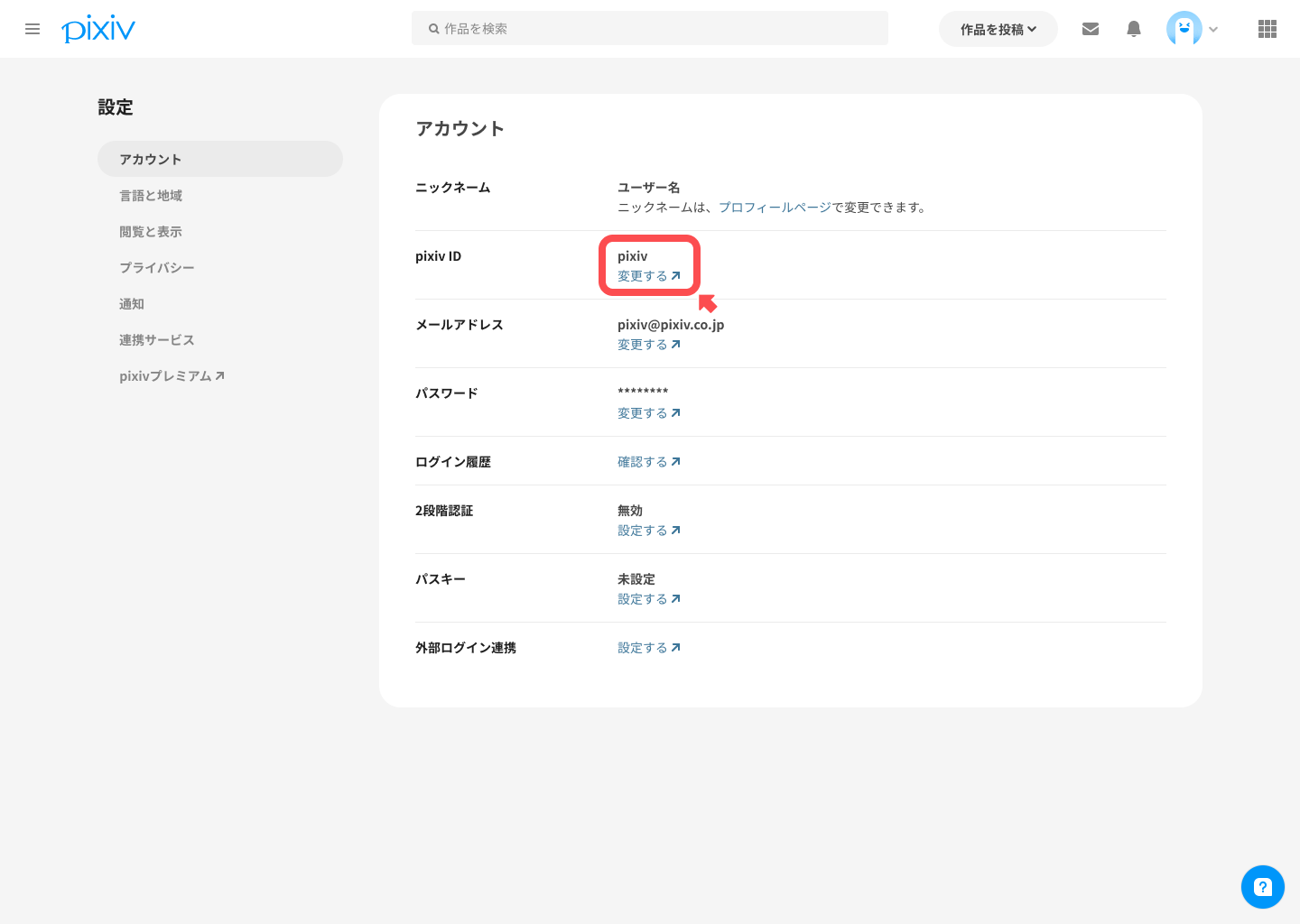
Task: Click the パスキー row label
Action: [441, 579]
